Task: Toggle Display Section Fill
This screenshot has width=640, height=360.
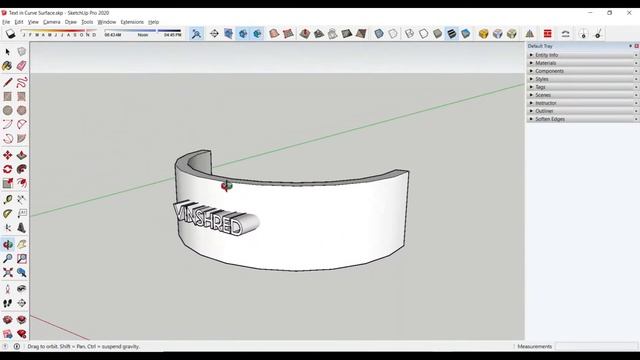Action: (x=258, y=33)
